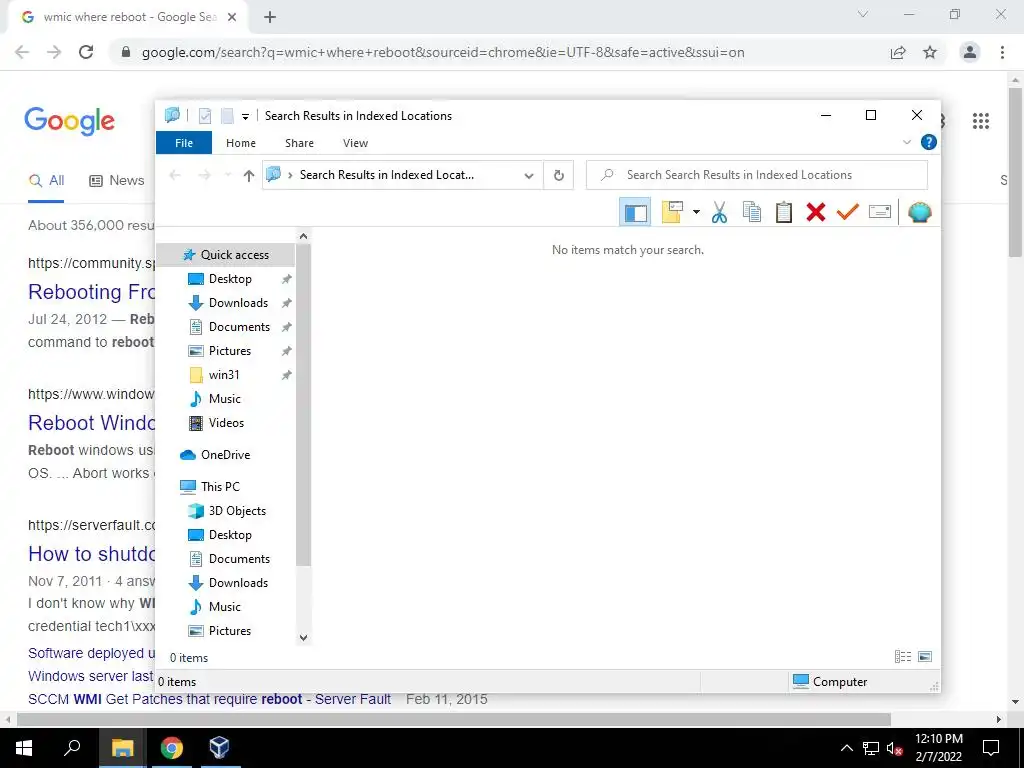
Task: Click Chrome back navigation arrow
Action: pos(22,52)
